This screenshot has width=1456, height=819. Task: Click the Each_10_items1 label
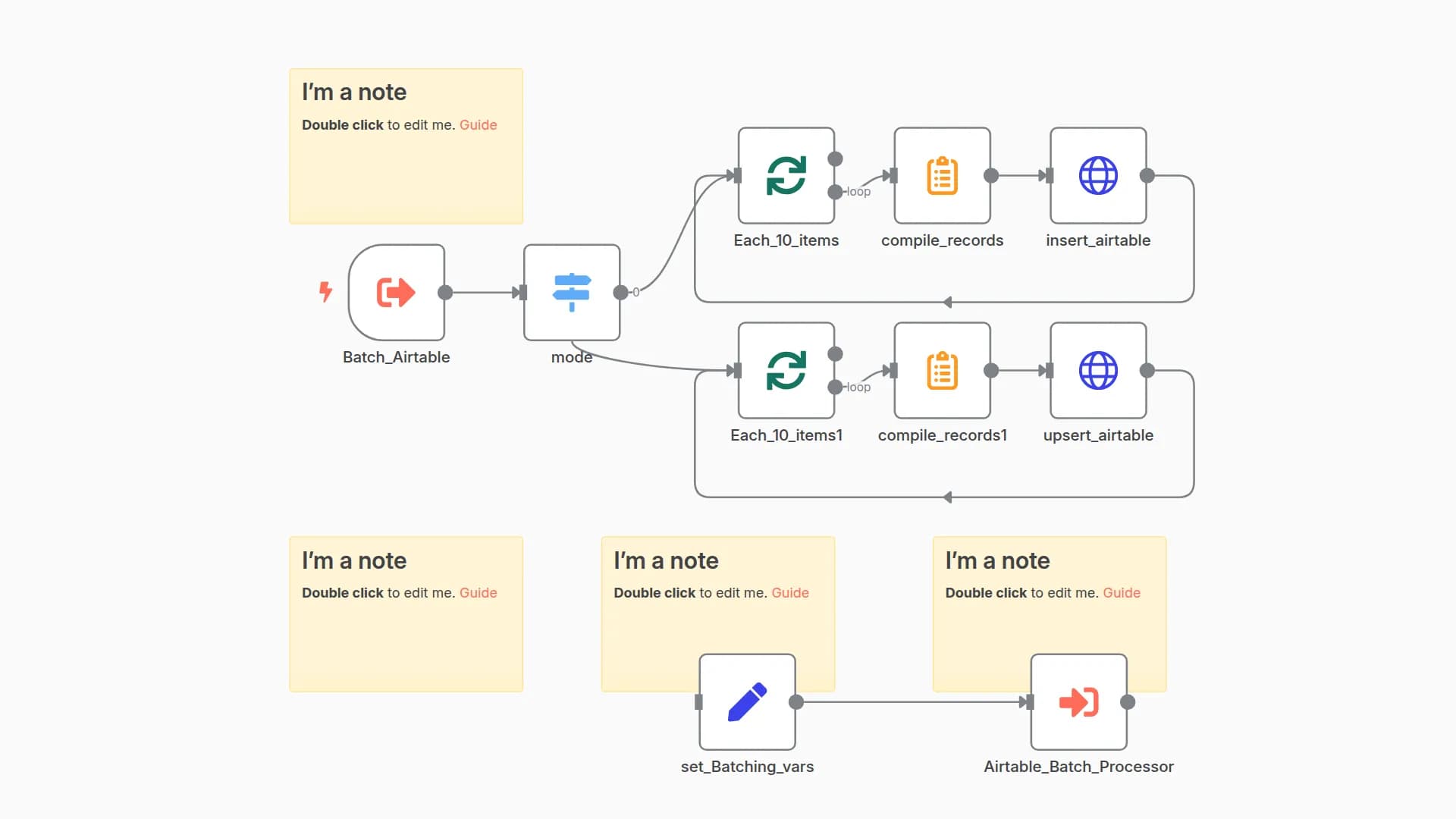click(786, 435)
